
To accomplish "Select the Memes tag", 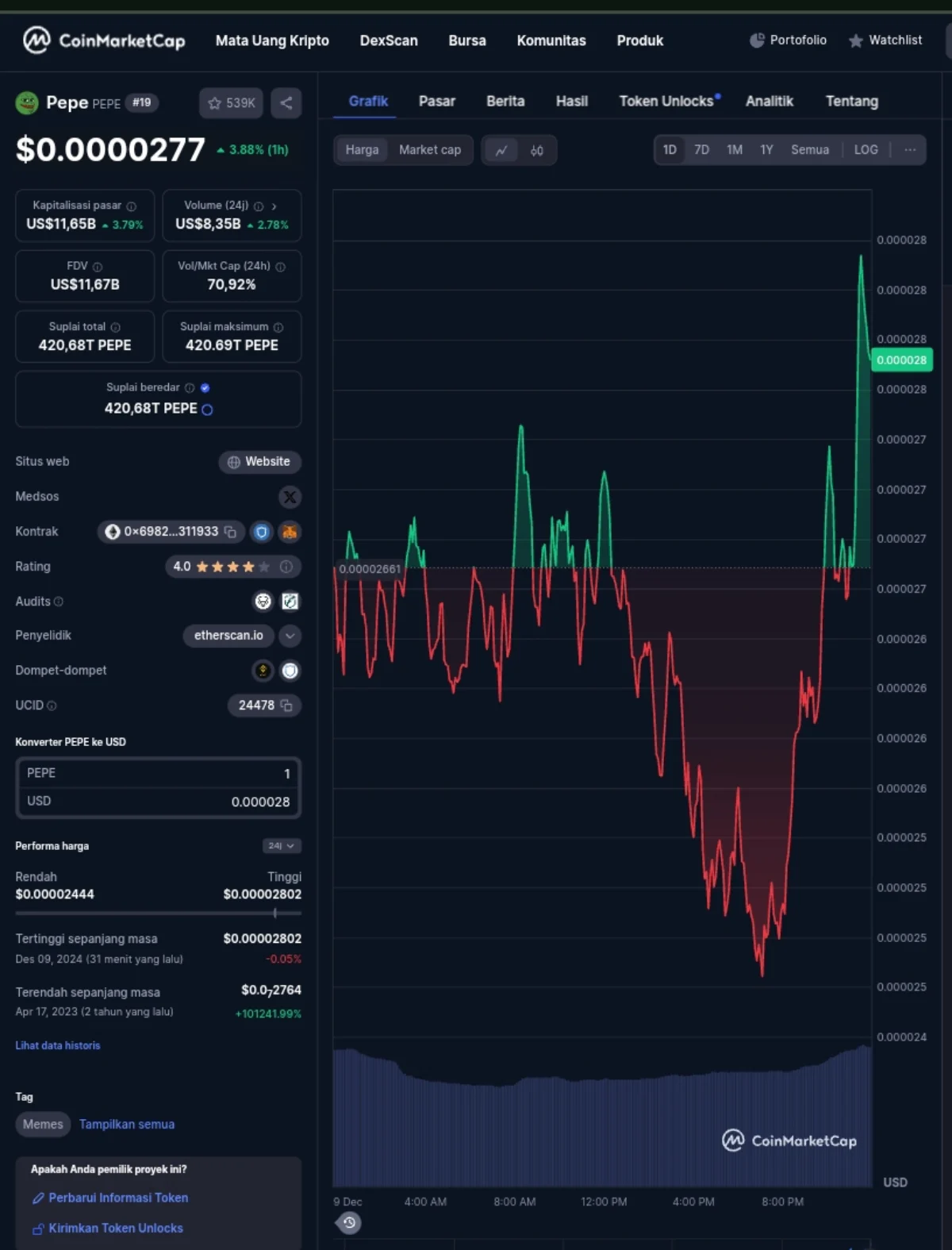I will point(43,1125).
